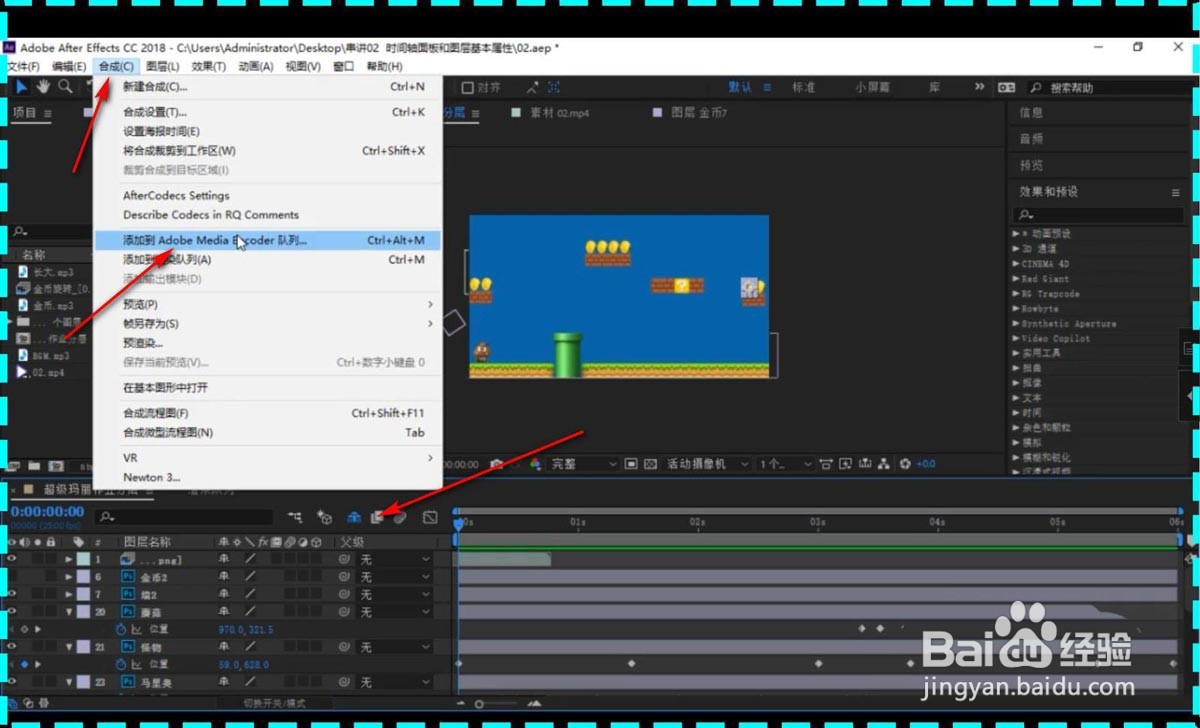The width and height of the screenshot is (1200, 728).
Task: Show channel and color management settings
Action: click(534, 464)
